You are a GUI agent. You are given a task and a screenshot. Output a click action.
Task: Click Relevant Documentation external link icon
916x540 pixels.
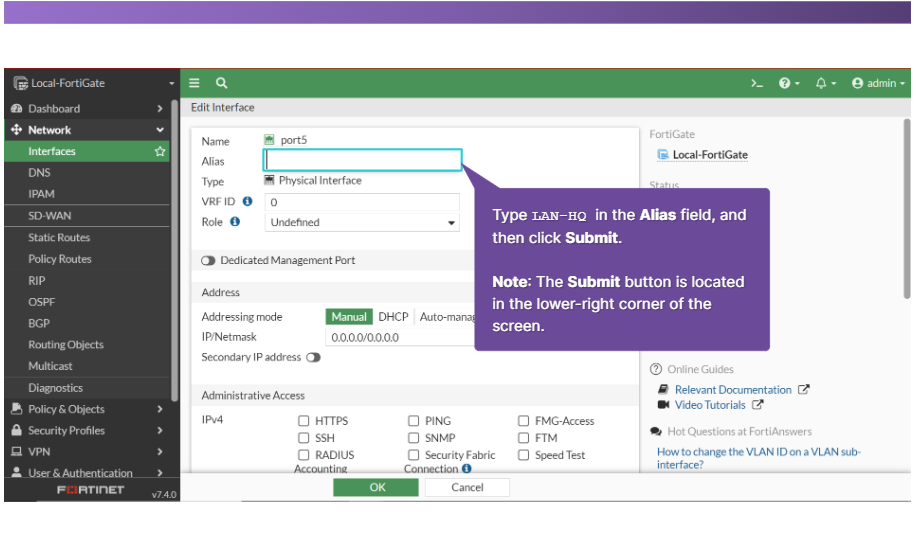(804, 389)
